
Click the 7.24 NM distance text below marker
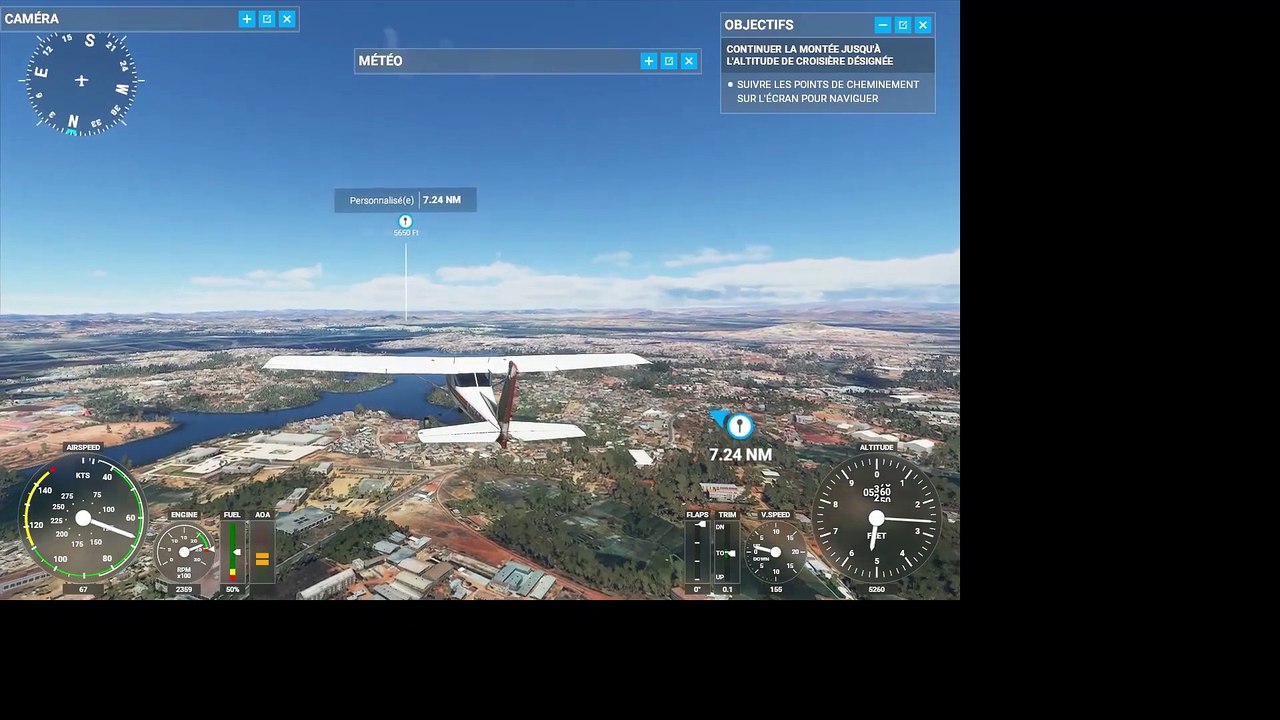pos(741,455)
